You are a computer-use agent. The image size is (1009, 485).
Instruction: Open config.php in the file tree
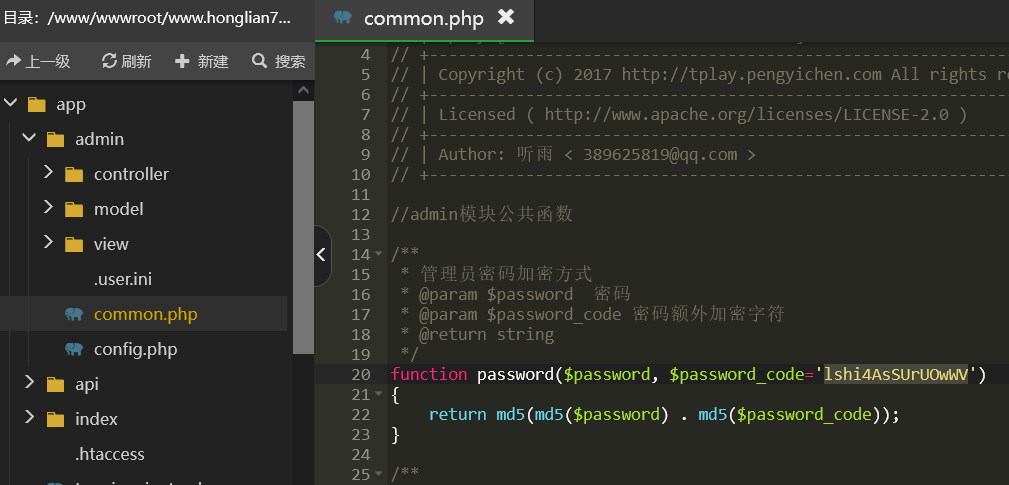pos(135,349)
